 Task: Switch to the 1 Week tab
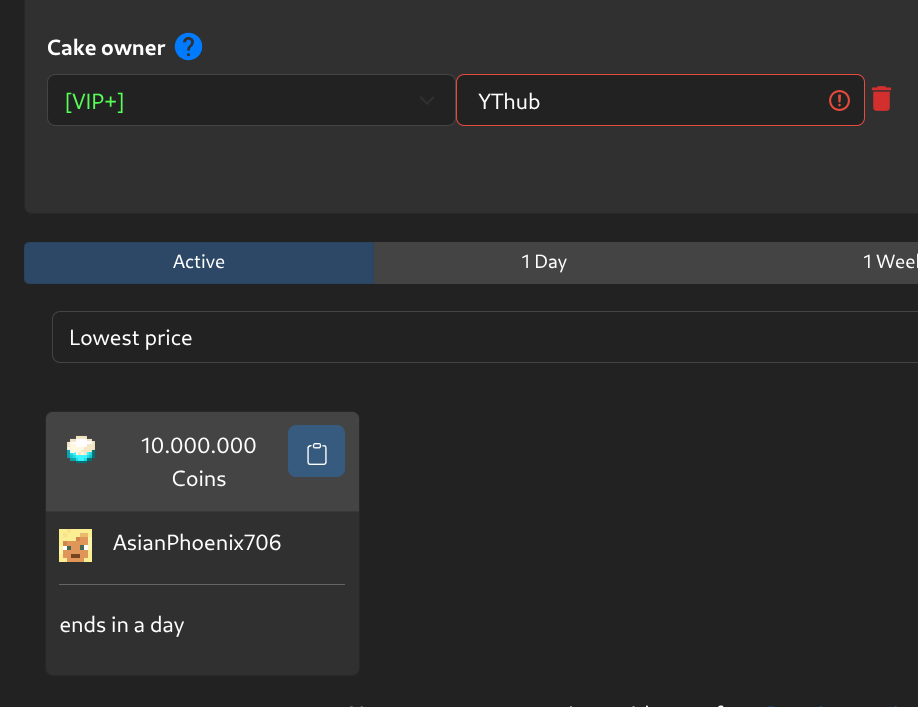[888, 262]
